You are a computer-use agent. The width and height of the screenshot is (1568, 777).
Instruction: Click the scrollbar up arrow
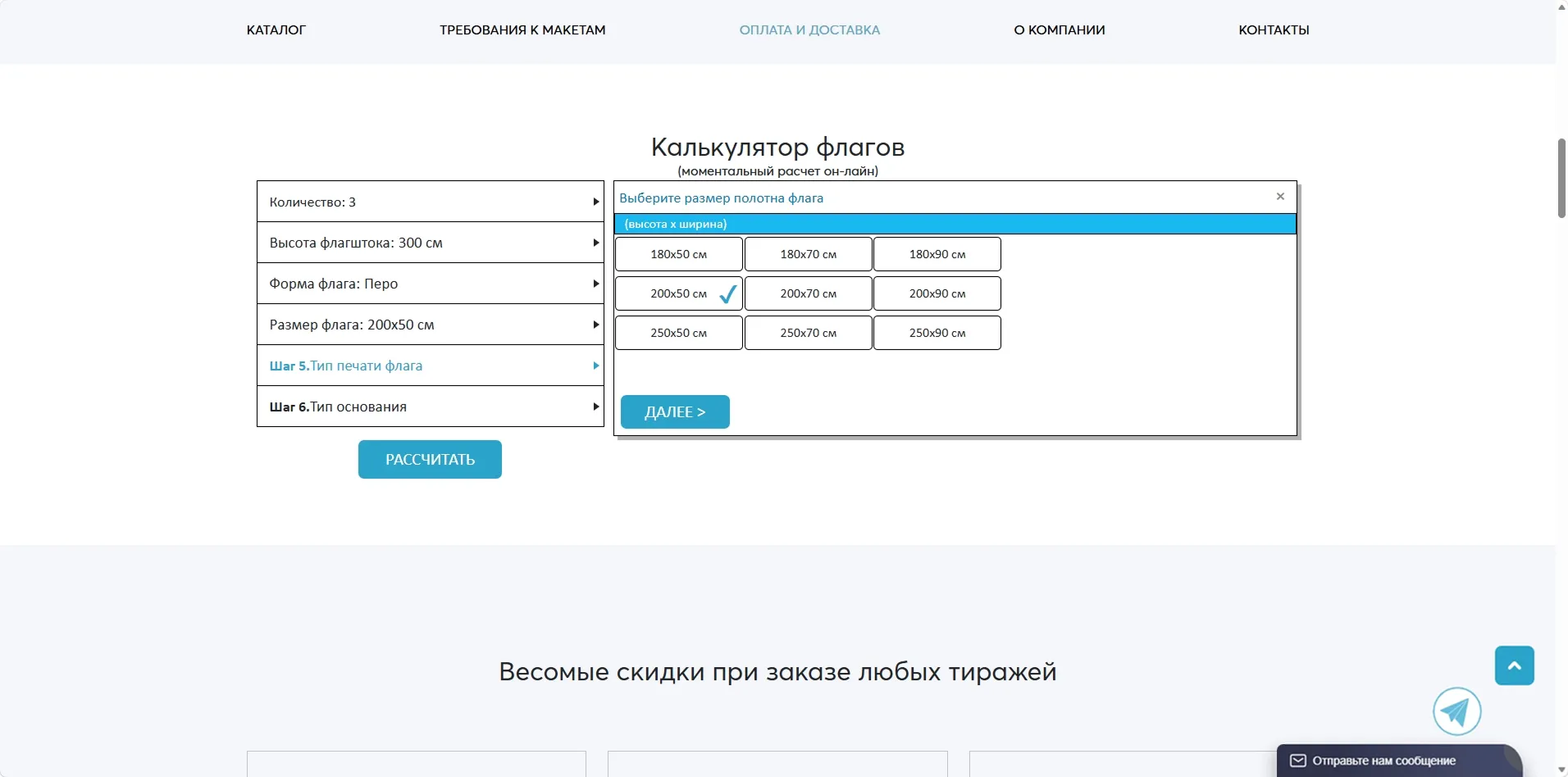(1561, 7)
